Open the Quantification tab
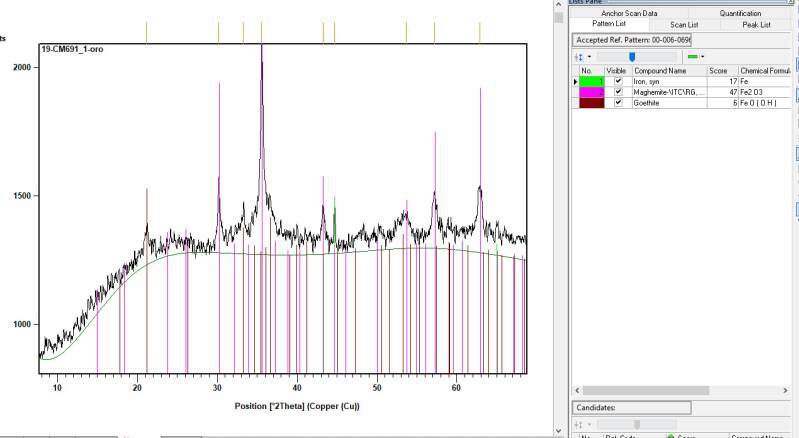The height and width of the screenshot is (438, 799). [740, 13]
